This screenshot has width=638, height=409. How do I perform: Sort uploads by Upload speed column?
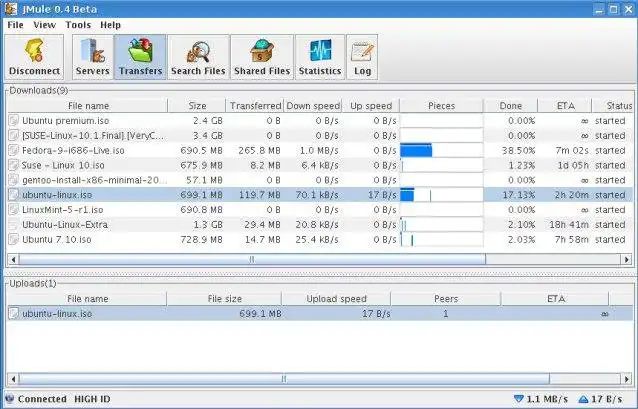[336, 299]
